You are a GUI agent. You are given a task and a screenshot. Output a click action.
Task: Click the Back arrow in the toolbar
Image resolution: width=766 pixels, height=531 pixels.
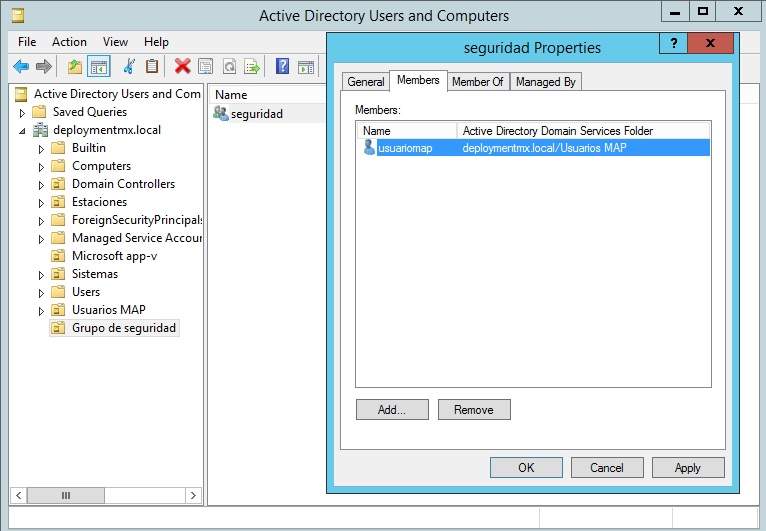coord(21,67)
